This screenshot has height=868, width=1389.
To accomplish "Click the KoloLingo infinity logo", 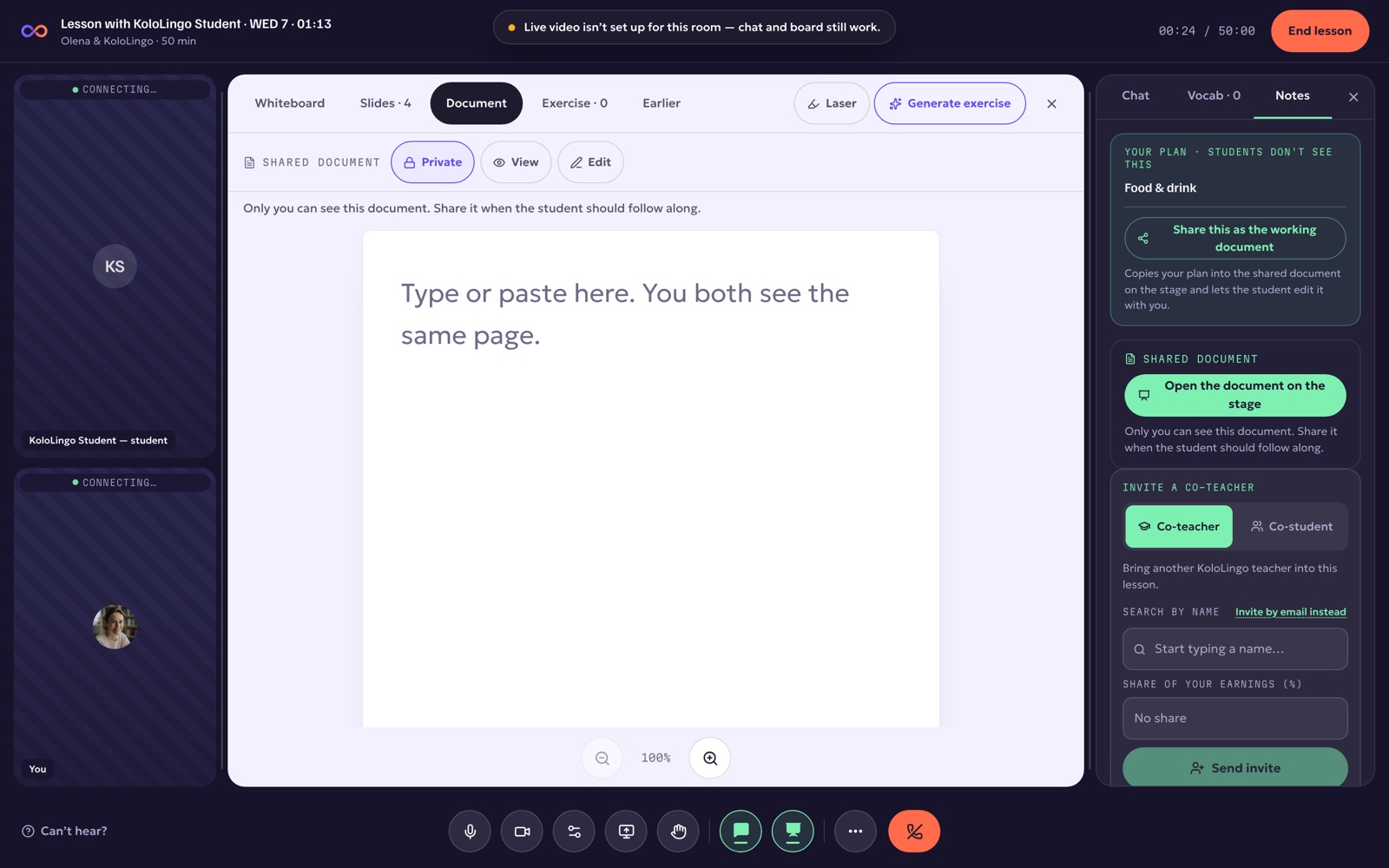I will pos(35,31).
